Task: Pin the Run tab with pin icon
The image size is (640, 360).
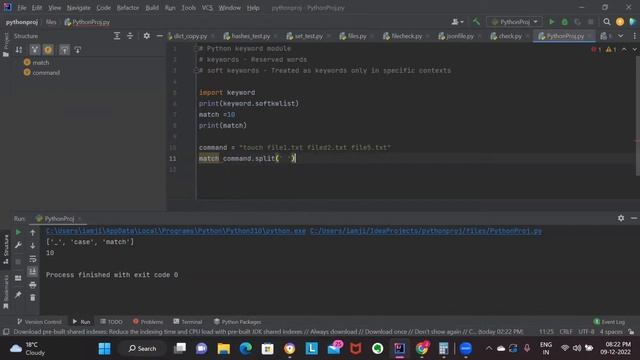Action: tap(18, 294)
